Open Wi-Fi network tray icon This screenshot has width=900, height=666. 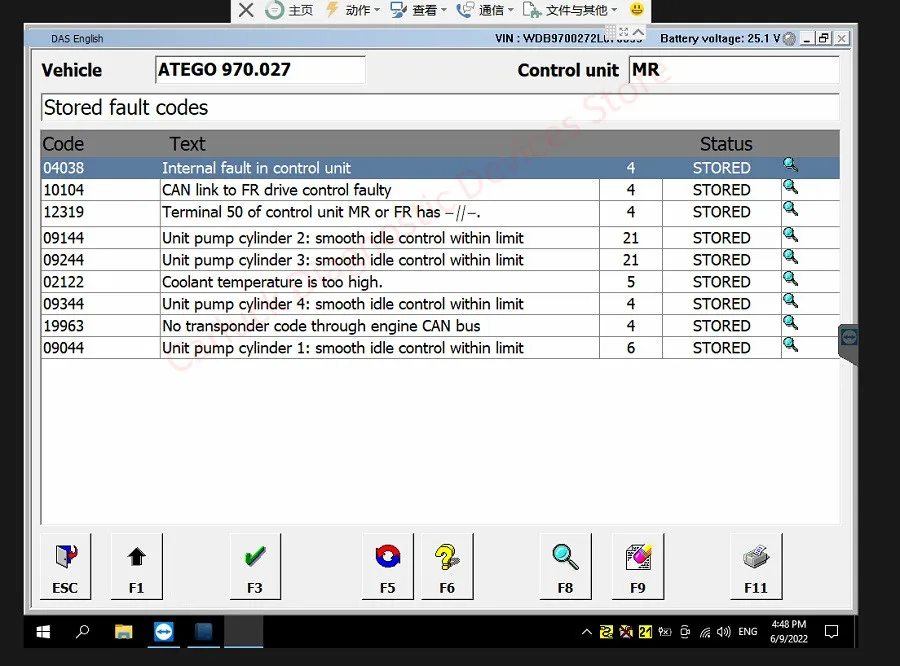pyautogui.click(x=705, y=632)
